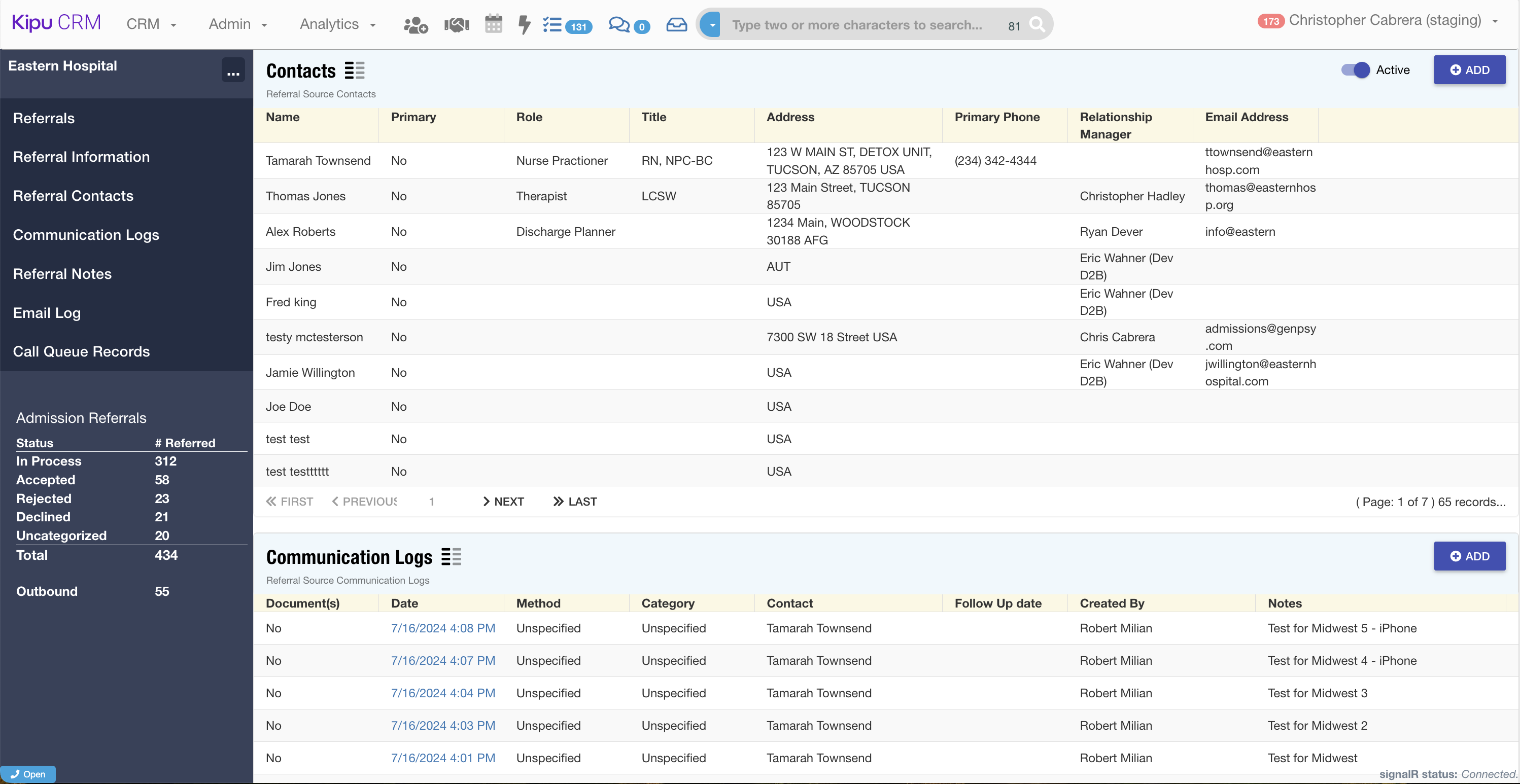Click the column layout icon beside Contacts heading
Viewport: 1520px width, 784px height.
(355, 70)
